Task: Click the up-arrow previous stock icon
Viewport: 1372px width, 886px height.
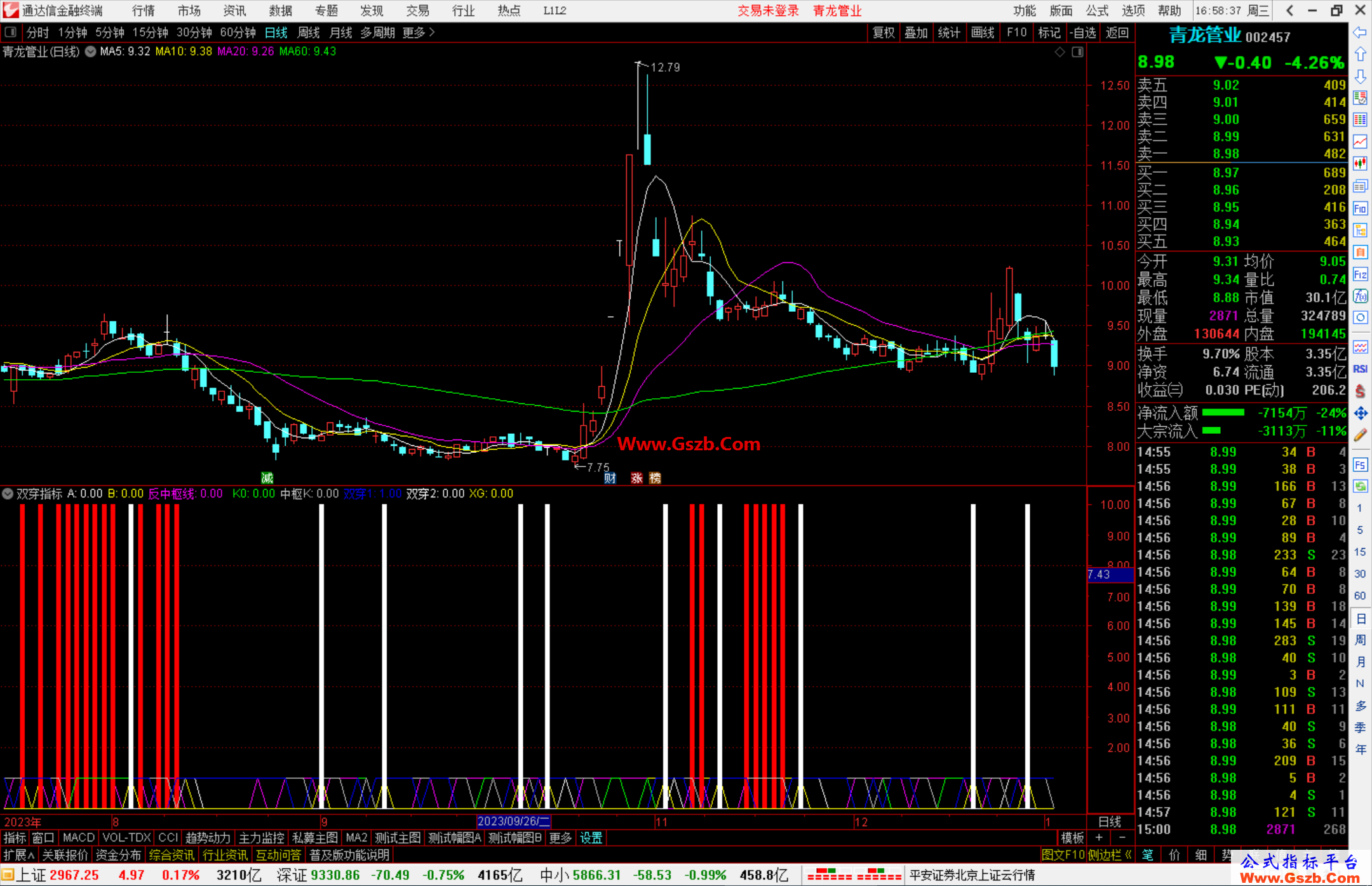Action: 1360,55
